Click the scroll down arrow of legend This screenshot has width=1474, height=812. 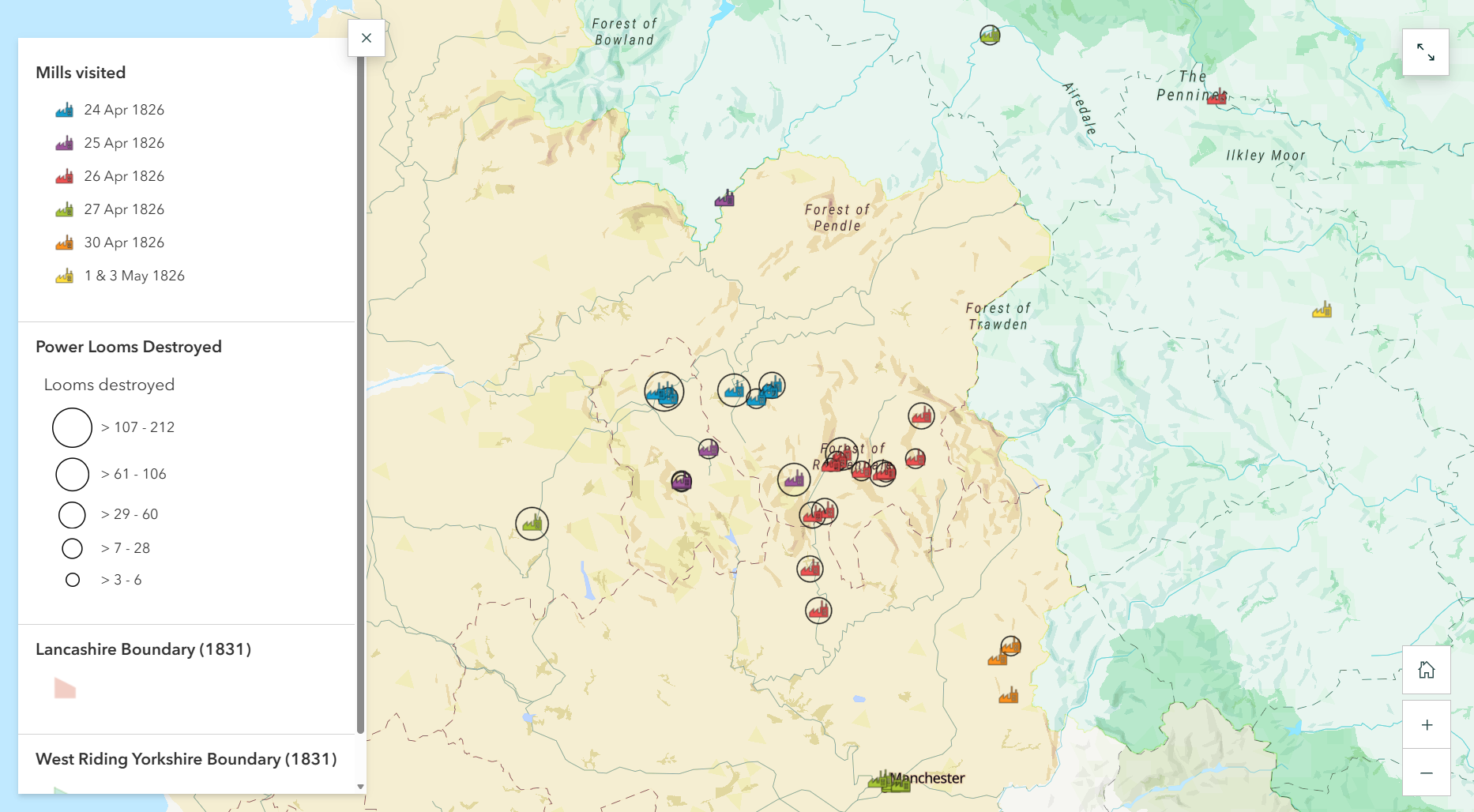361,787
